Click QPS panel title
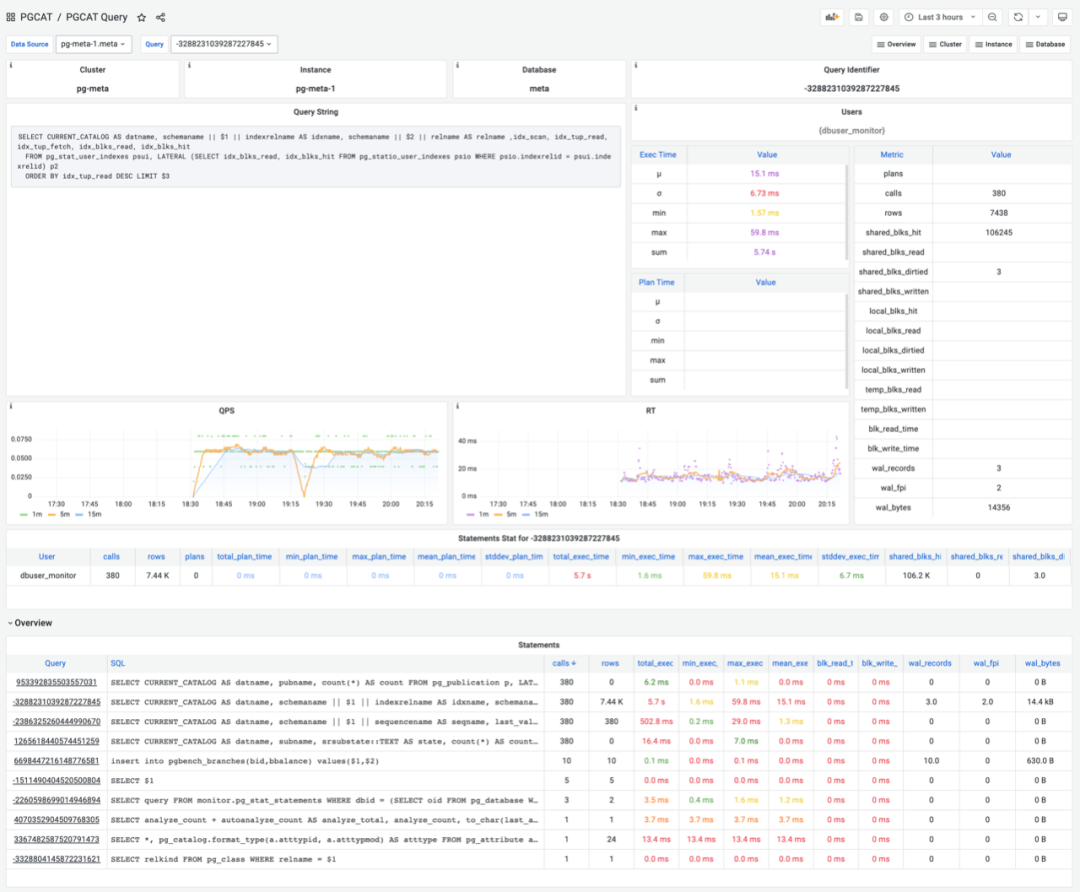 point(227,411)
